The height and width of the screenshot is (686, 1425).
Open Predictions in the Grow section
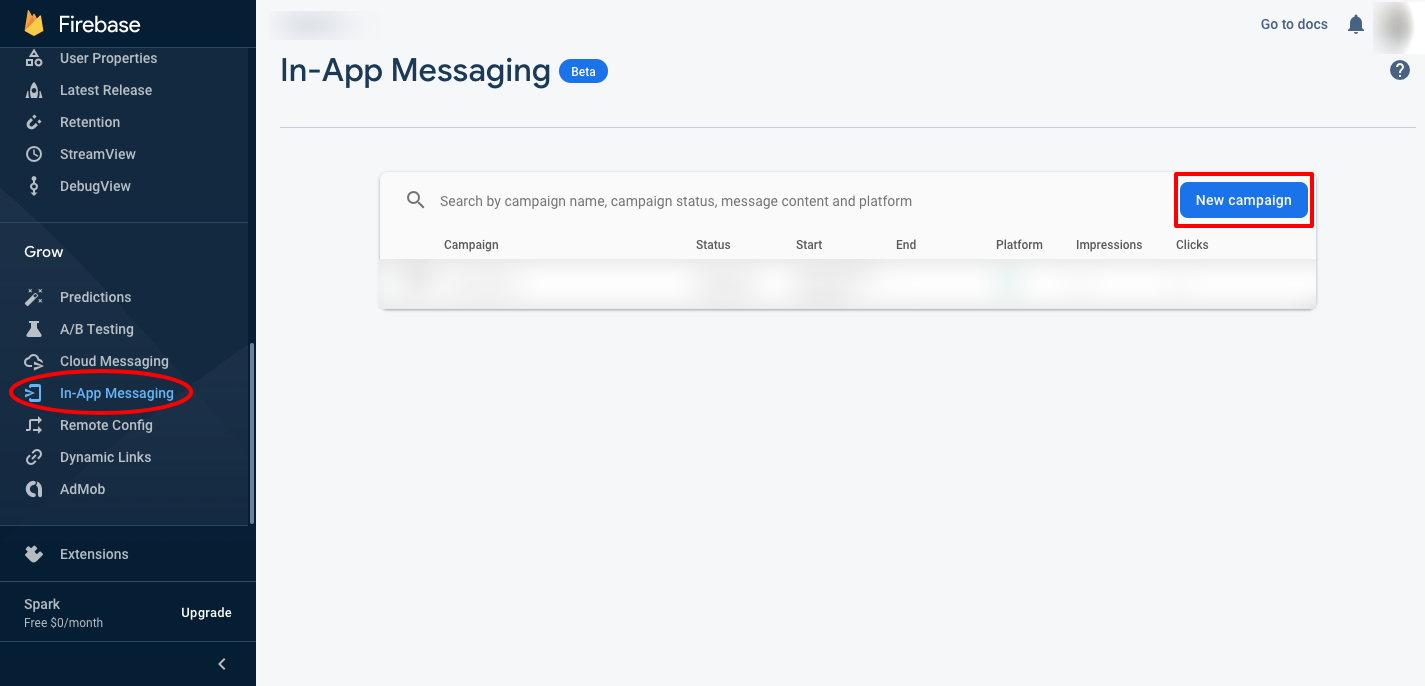point(95,297)
